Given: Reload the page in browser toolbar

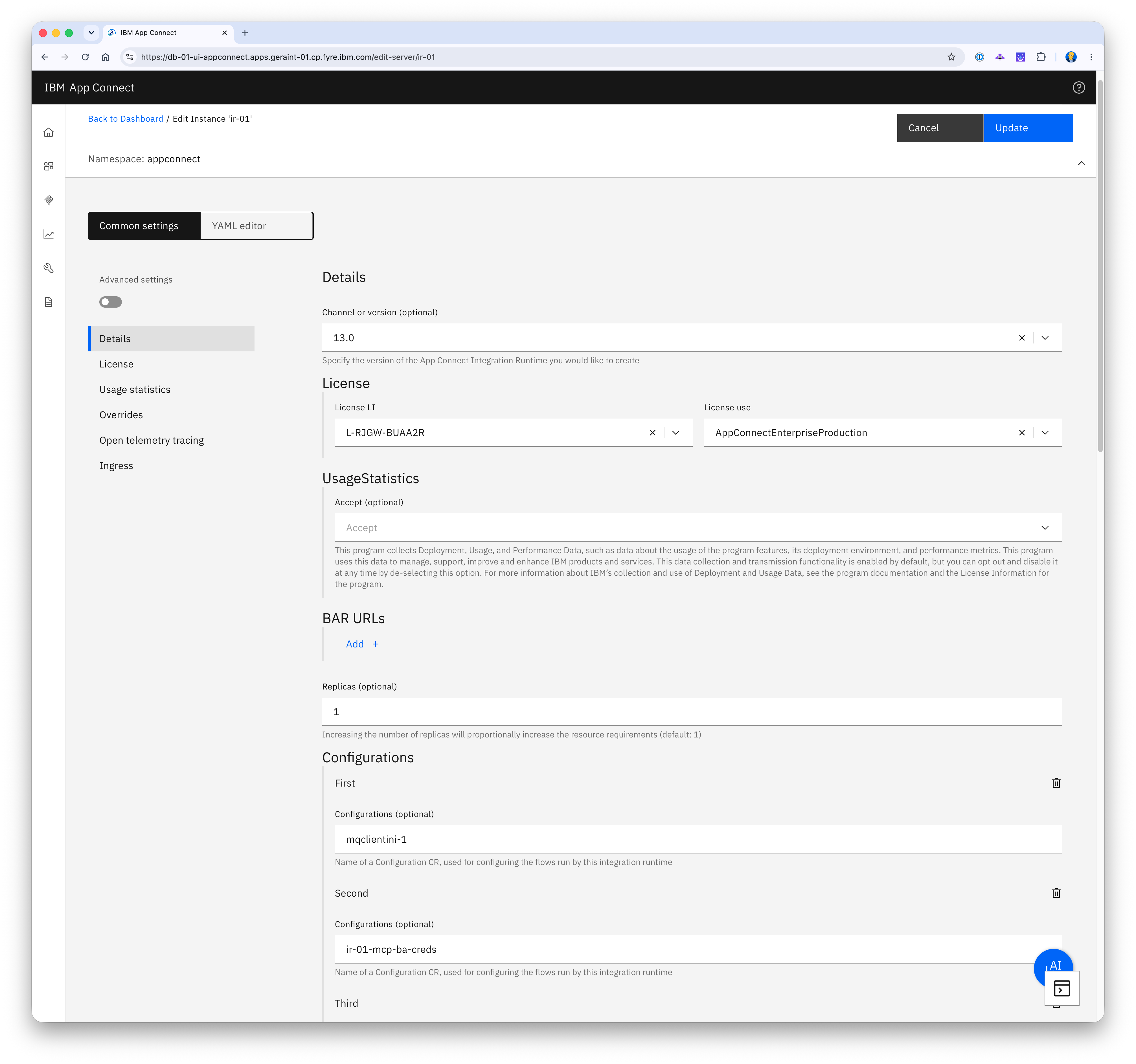Looking at the screenshot, I should pos(85,57).
